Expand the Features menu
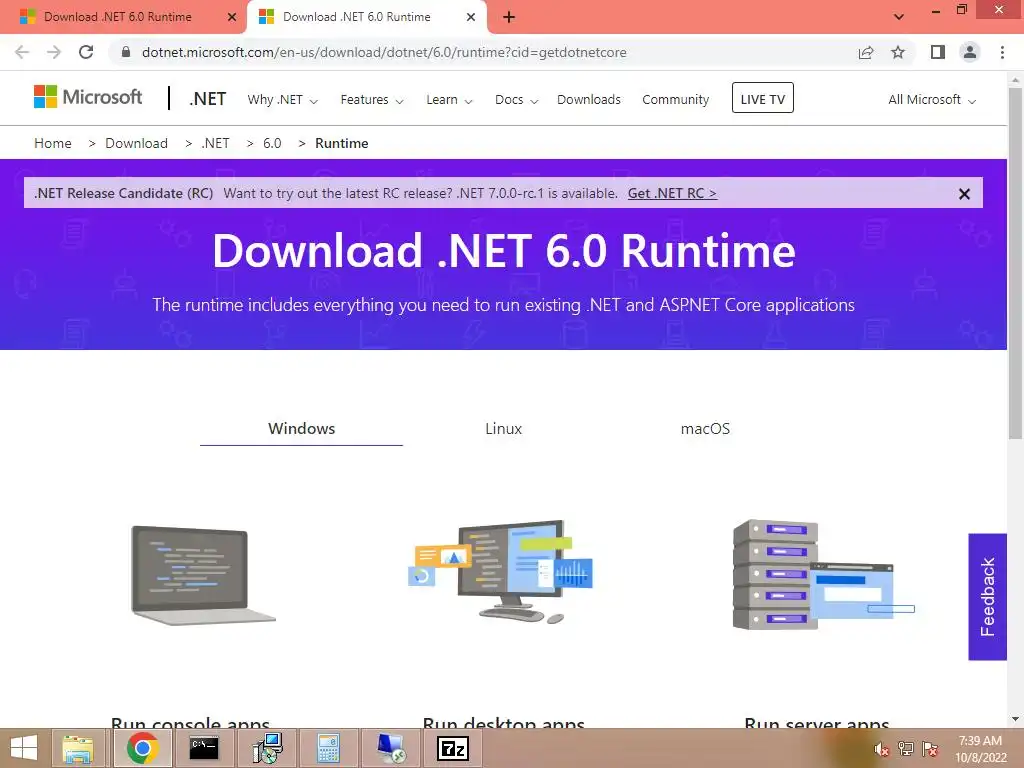1024x768 pixels. [372, 100]
